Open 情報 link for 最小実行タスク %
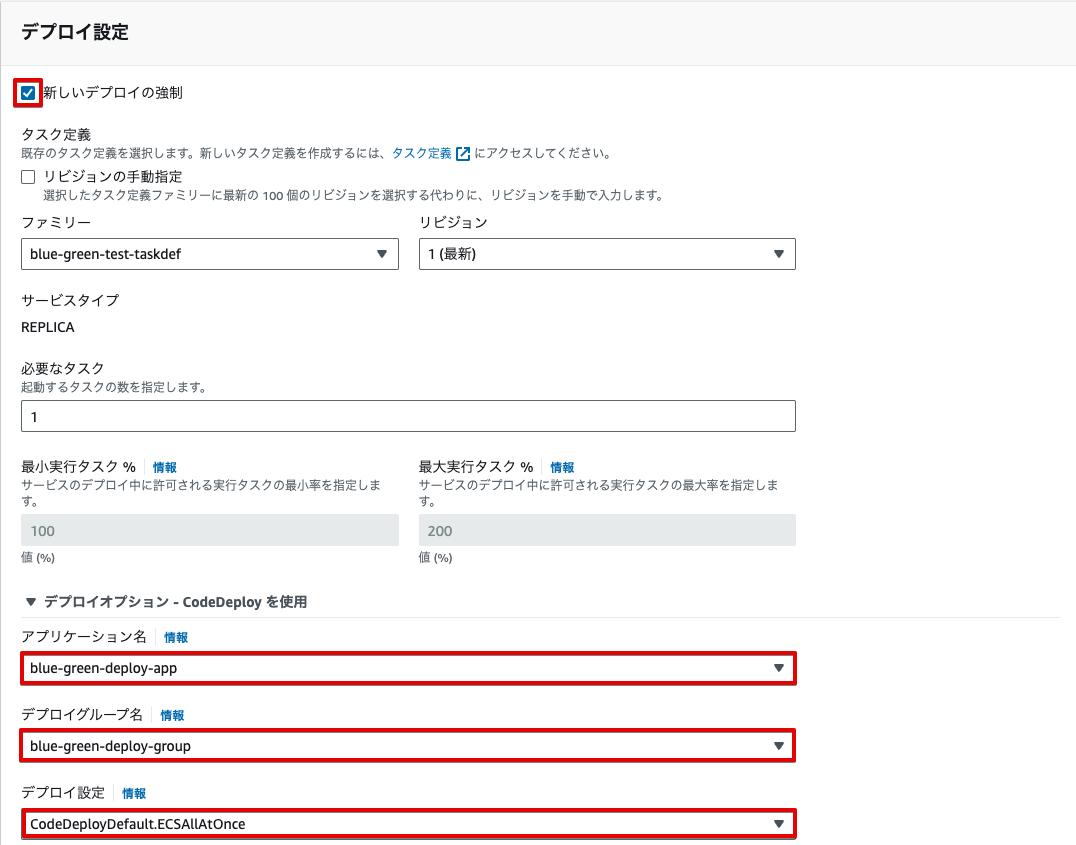Viewport: 1076px width, 845px height. 165,467
